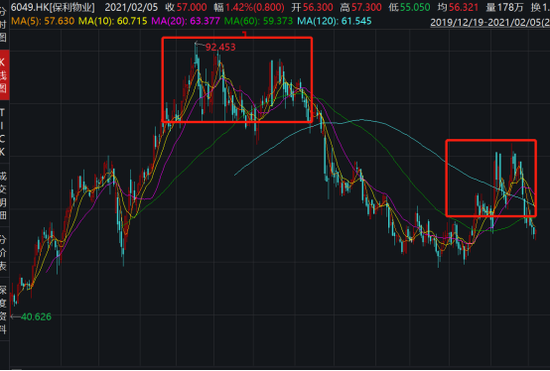Image resolution: width=550 pixels, height=371 pixels.
Task: Click the peak price marker 92.453
Action: (220, 47)
